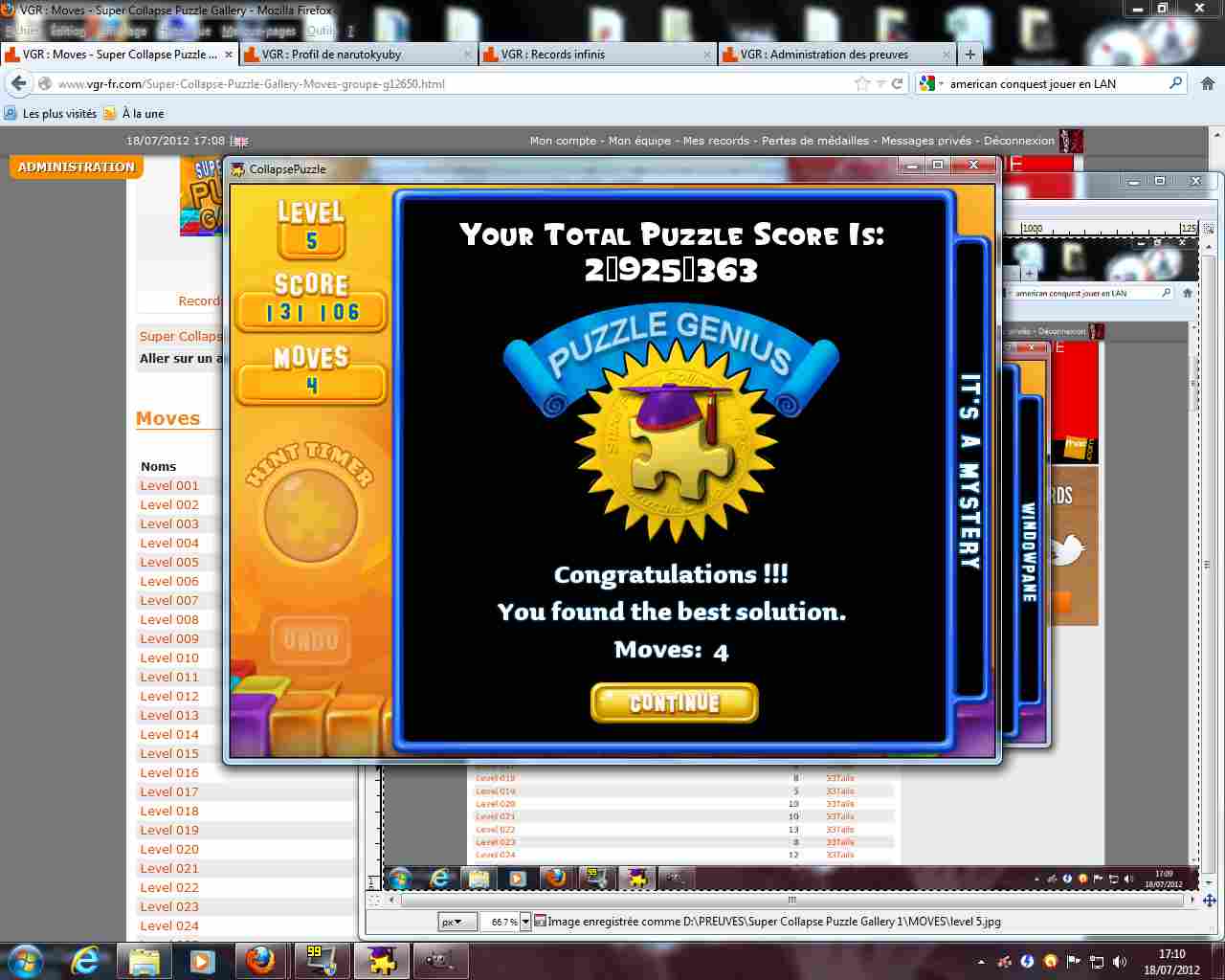Click the 'Mes records' link
Image resolution: width=1225 pixels, height=980 pixels.
point(716,141)
